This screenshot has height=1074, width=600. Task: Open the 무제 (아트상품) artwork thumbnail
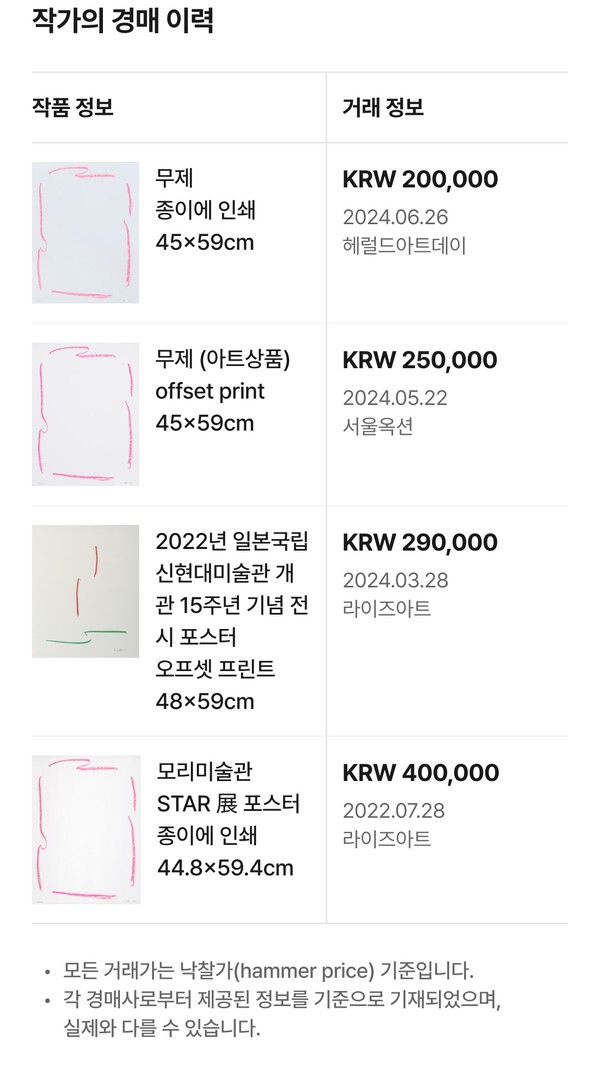click(85, 414)
